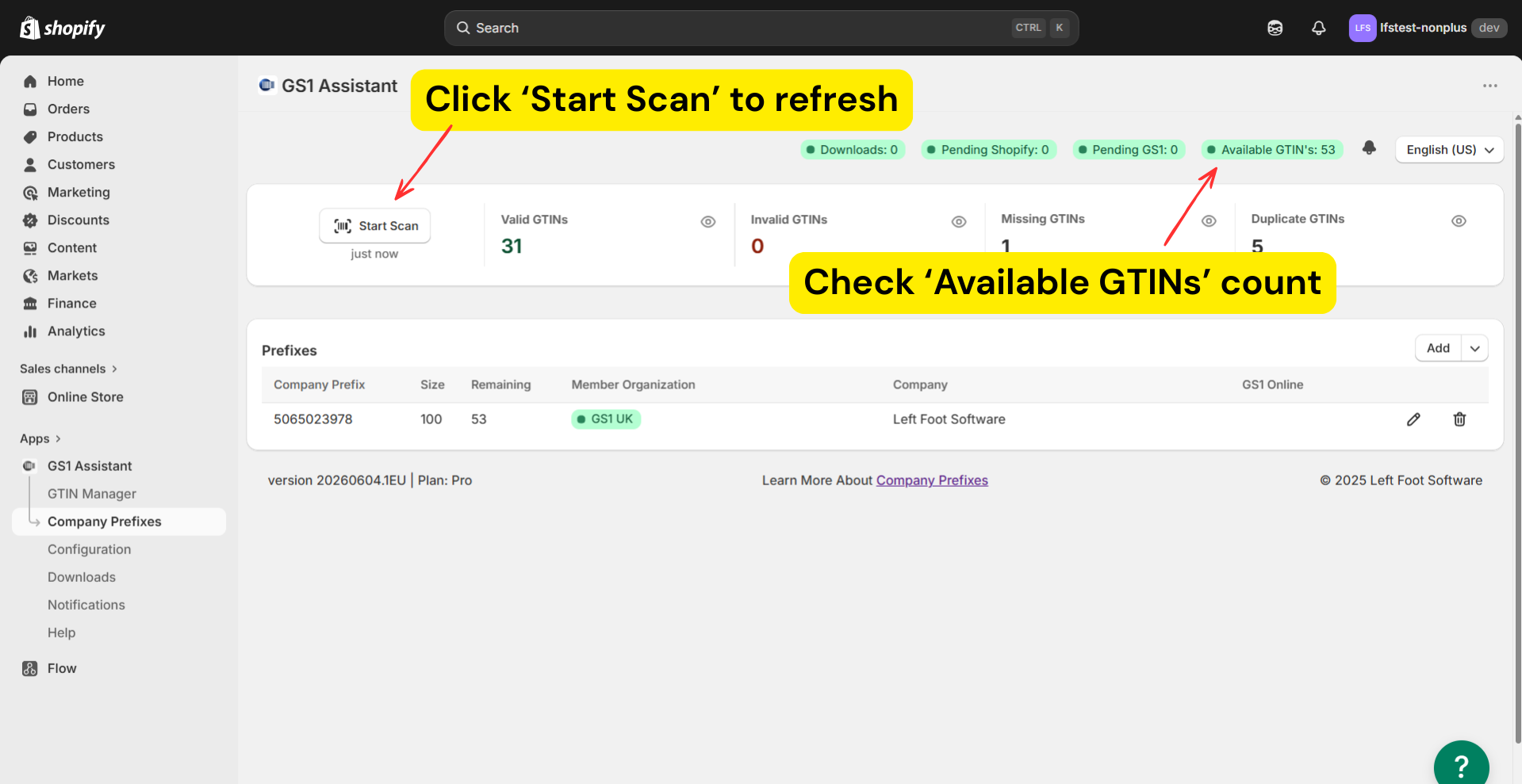Click the Search input field
Image resolution: width=1522 pixels, height=784 pixels.
click(x=761, y=28)
